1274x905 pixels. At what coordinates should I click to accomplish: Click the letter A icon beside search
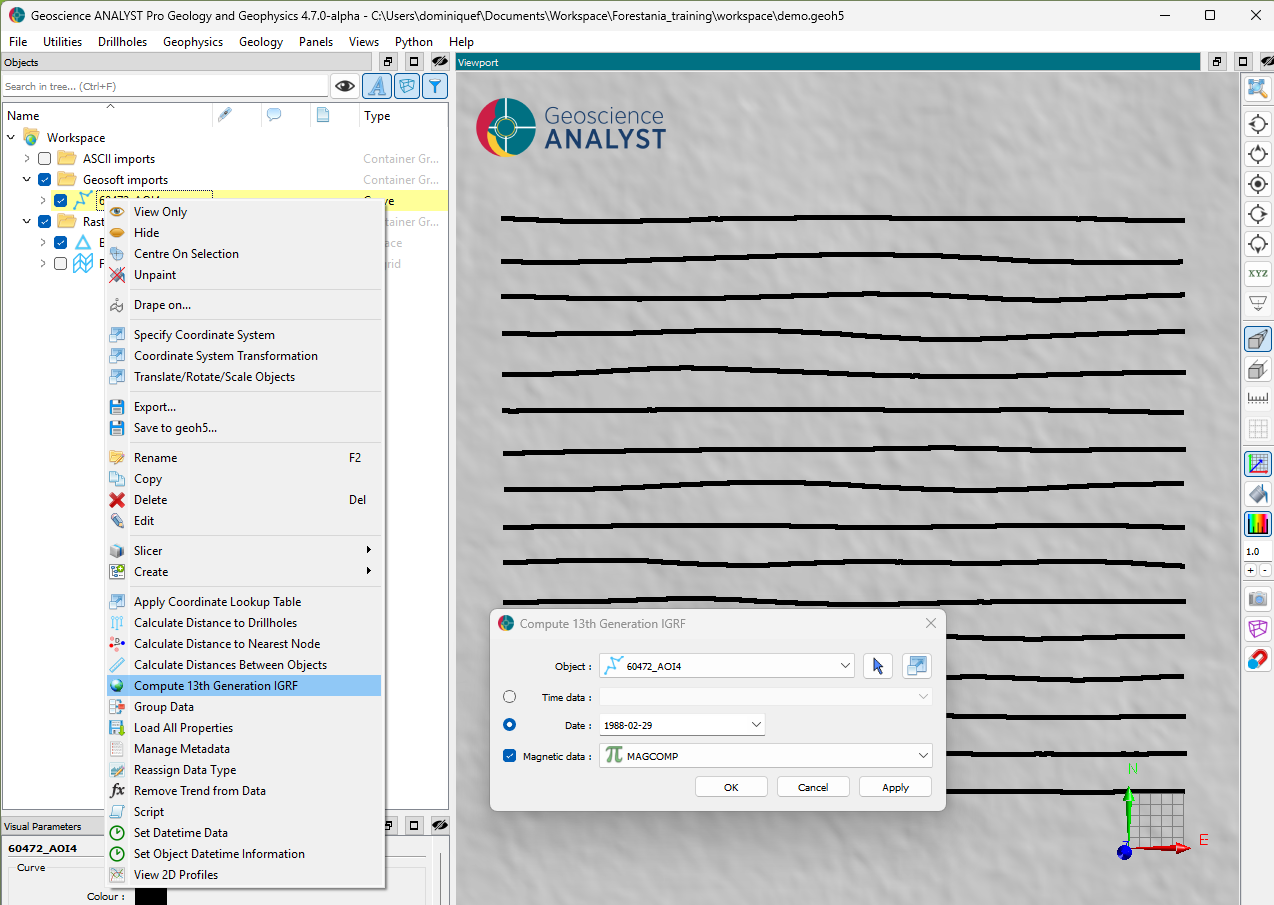tap(376, 87)
